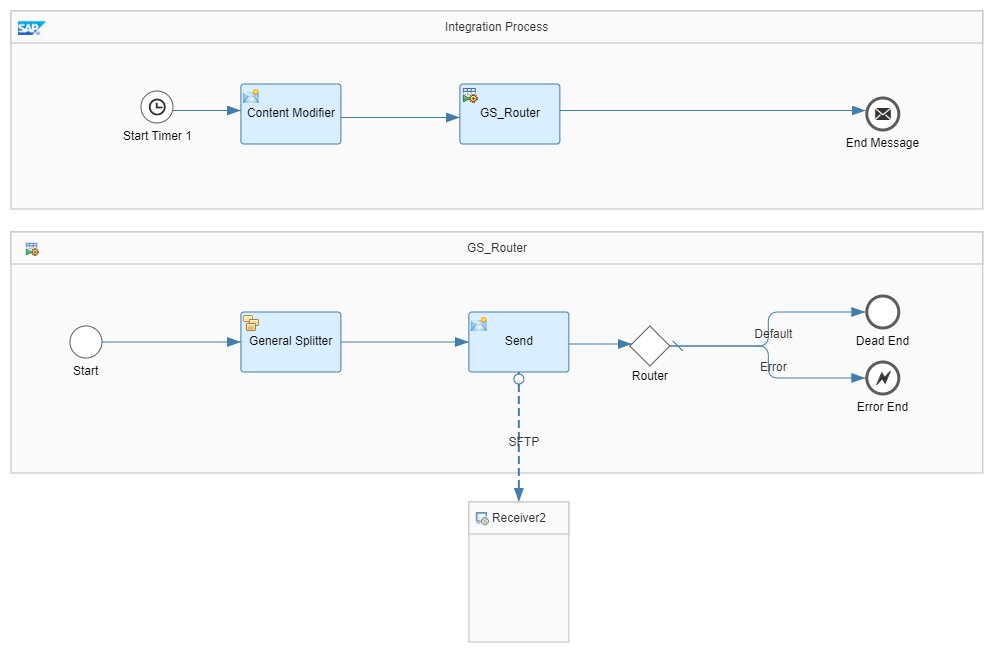Select the Start event circle
This screenshot has height=654, width=1000.
coord(86,342)
